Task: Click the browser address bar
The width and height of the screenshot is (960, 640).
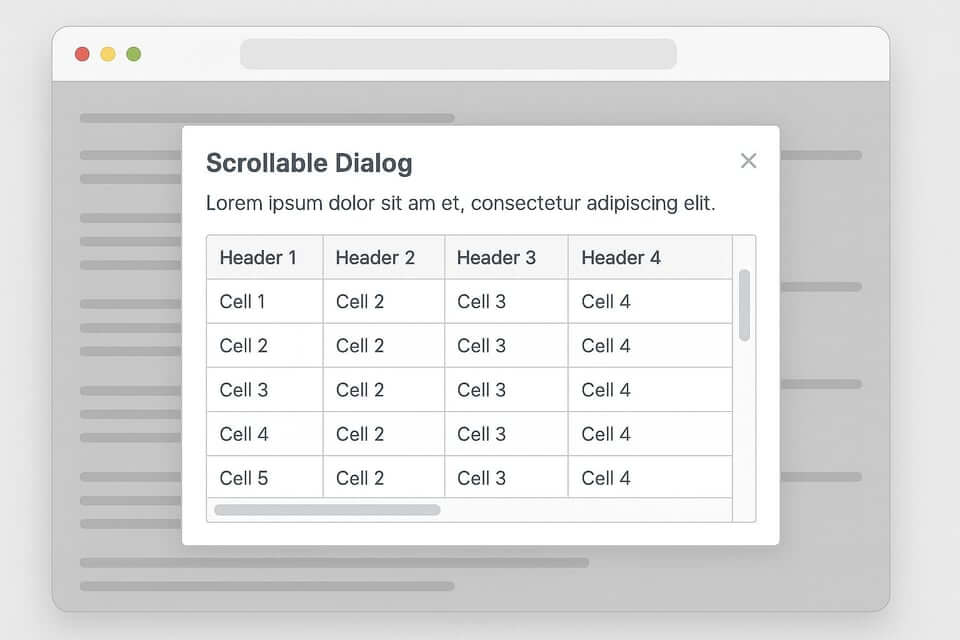Action: pos(458,54)
